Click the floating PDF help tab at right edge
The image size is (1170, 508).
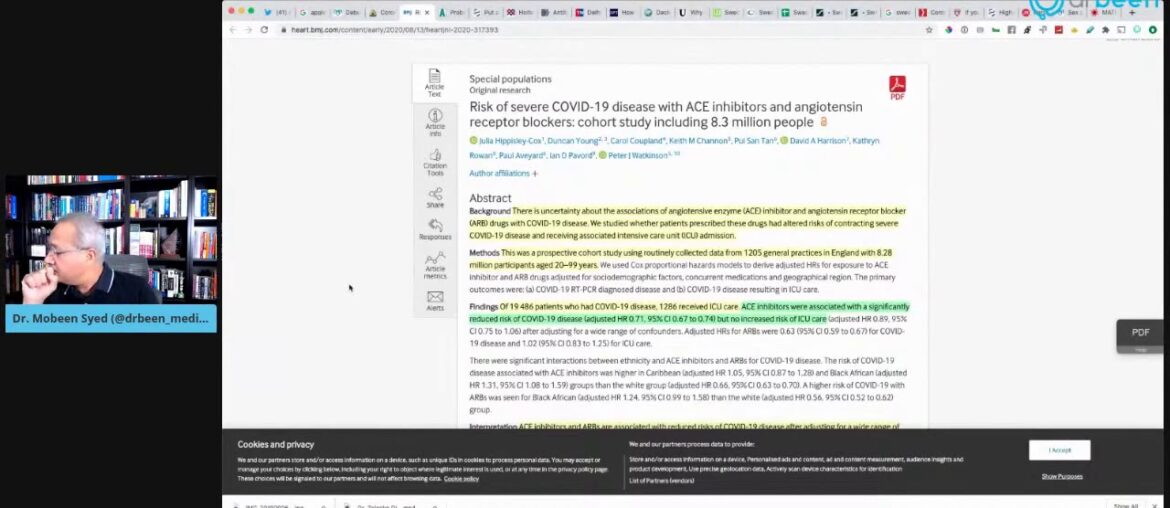[x=1141, y=335]
